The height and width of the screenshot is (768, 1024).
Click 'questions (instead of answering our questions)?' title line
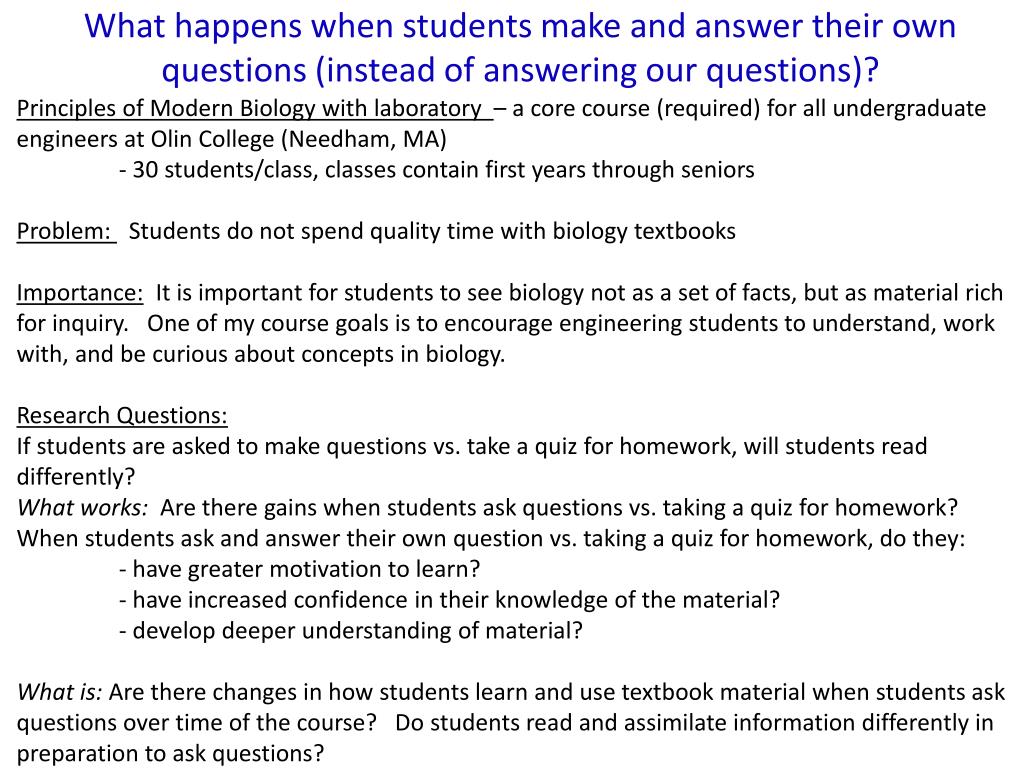520,70
